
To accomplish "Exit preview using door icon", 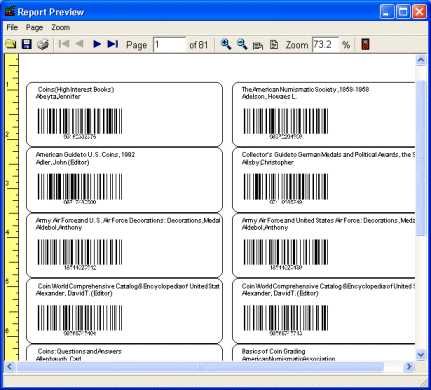I will [x=365, y=44].
